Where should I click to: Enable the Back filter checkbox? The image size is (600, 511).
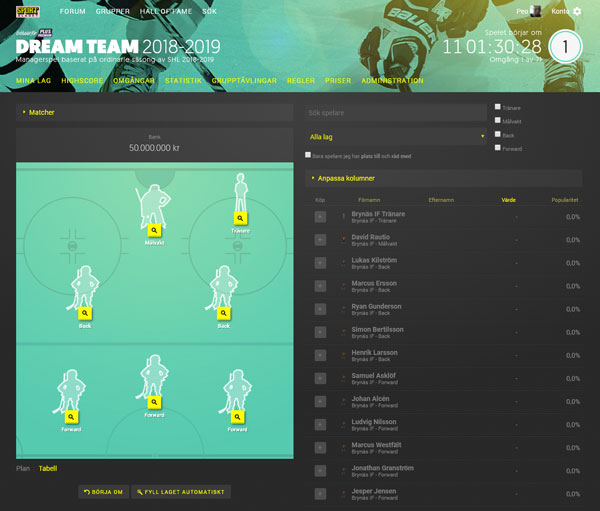[497, 134]
